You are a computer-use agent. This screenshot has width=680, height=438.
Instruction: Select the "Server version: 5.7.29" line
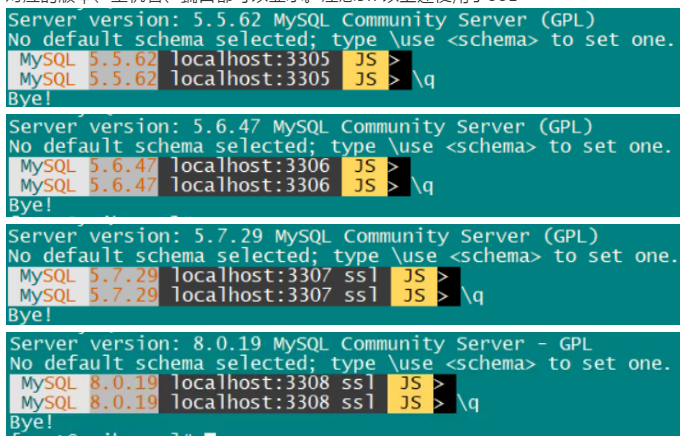[303, 236]
